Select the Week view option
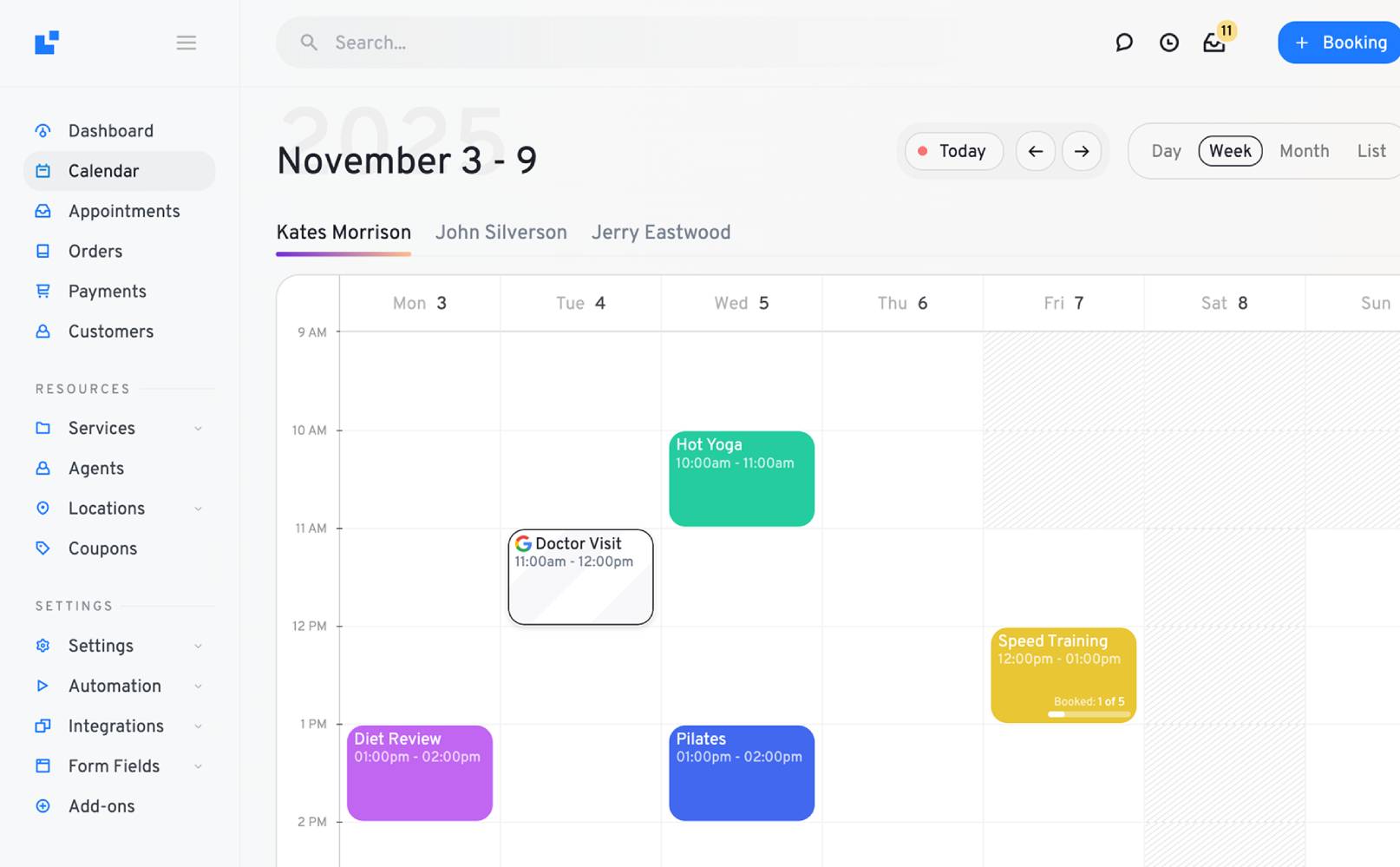Viewport: 1400px width, 867px height. tap(1229, 151)
